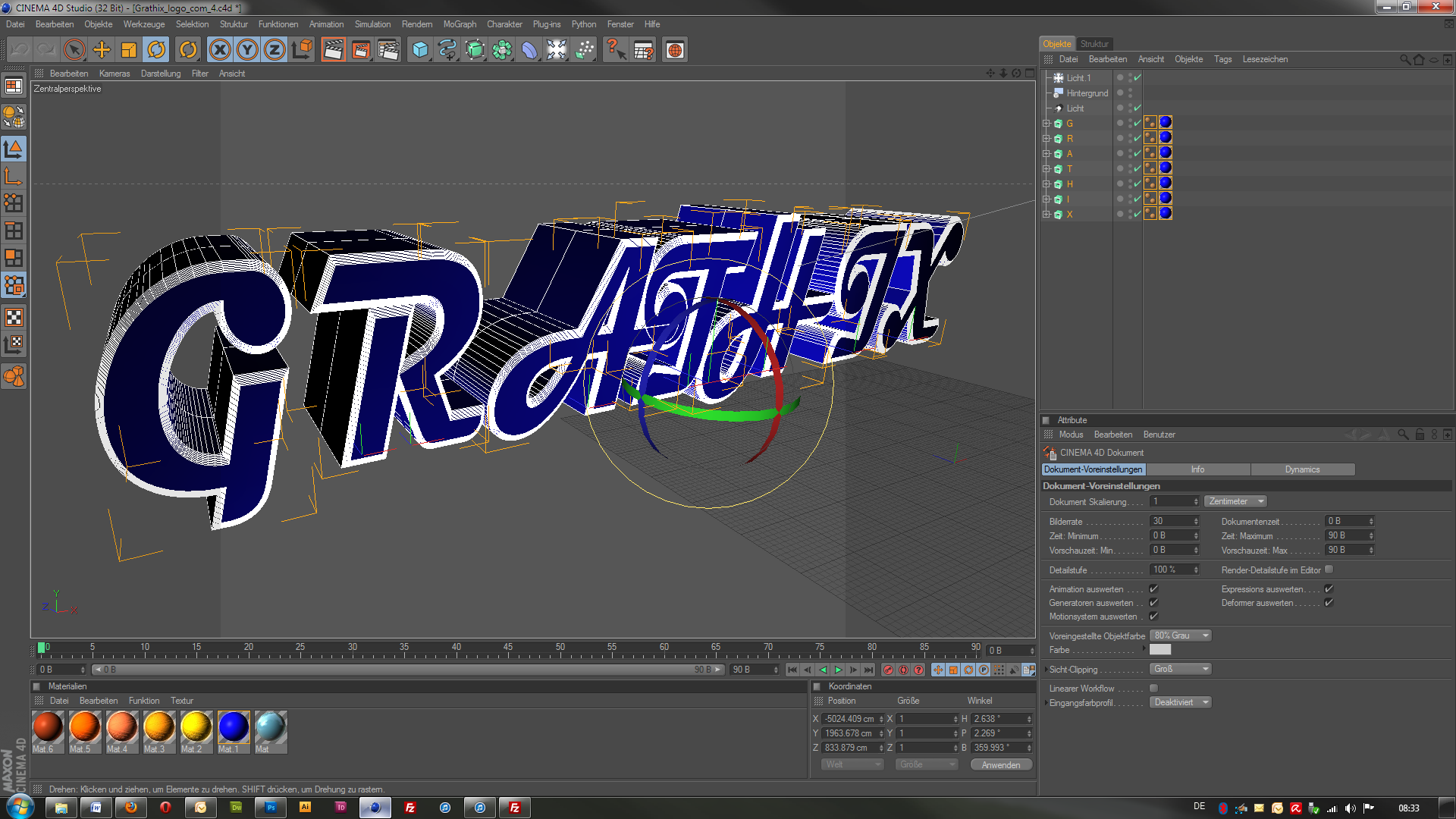Select the Scale tool
The height and width of the screenshot is (819, 1456).
(x=129, y=50)
